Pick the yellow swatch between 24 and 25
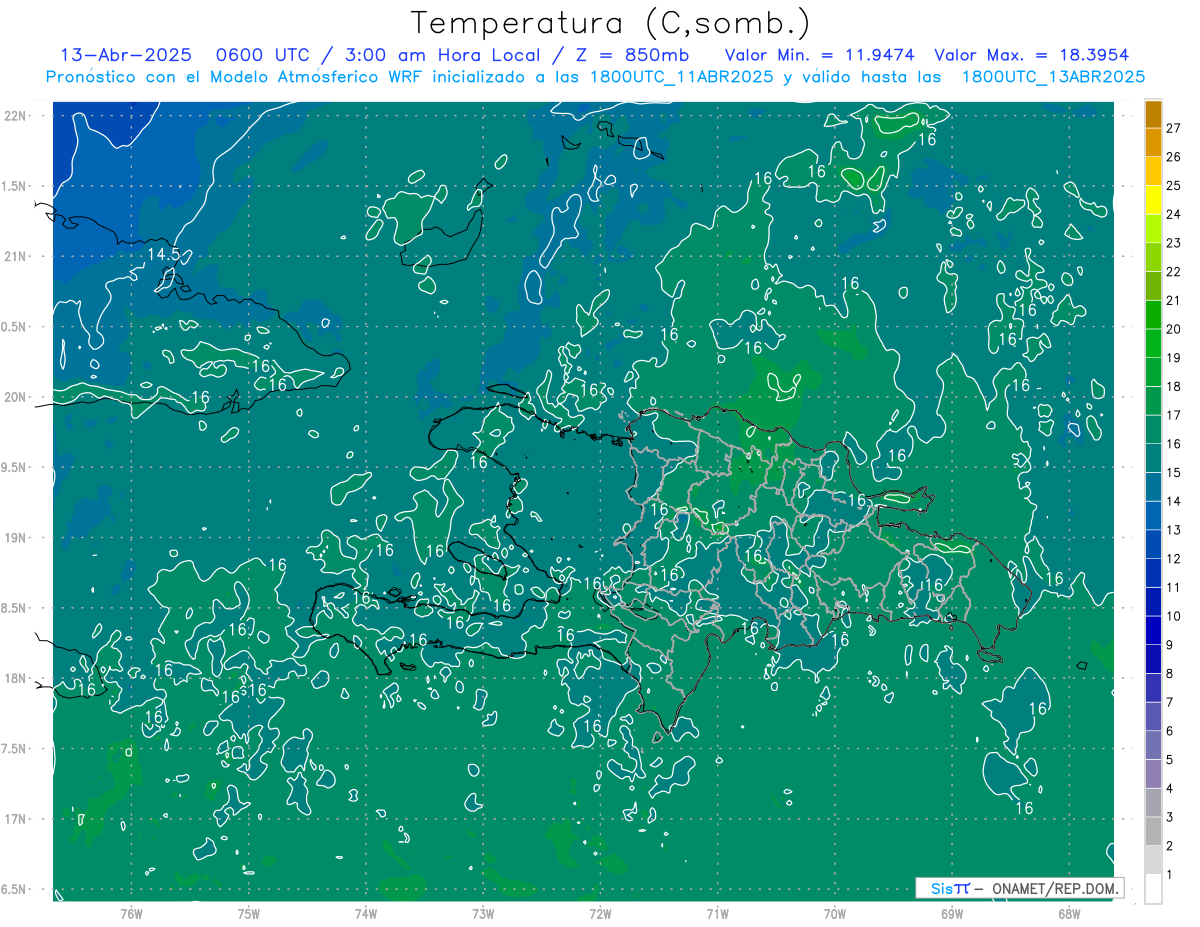Screen dimensions: 1200x927 [1153, 200]
